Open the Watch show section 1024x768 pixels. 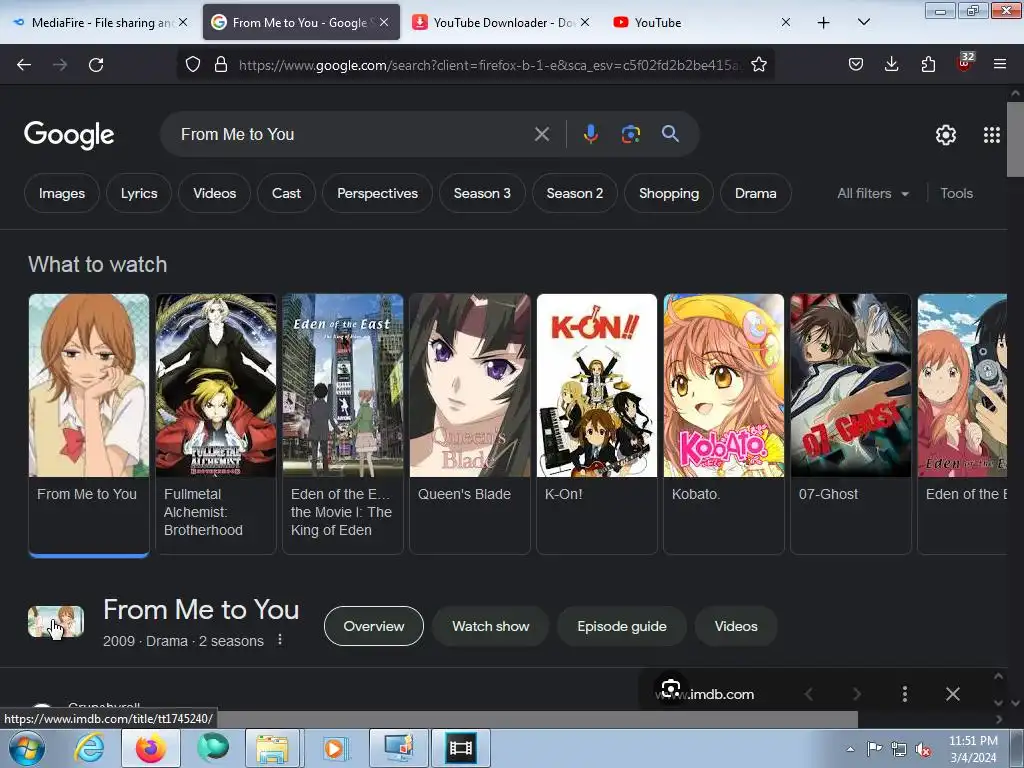(490, 626)
